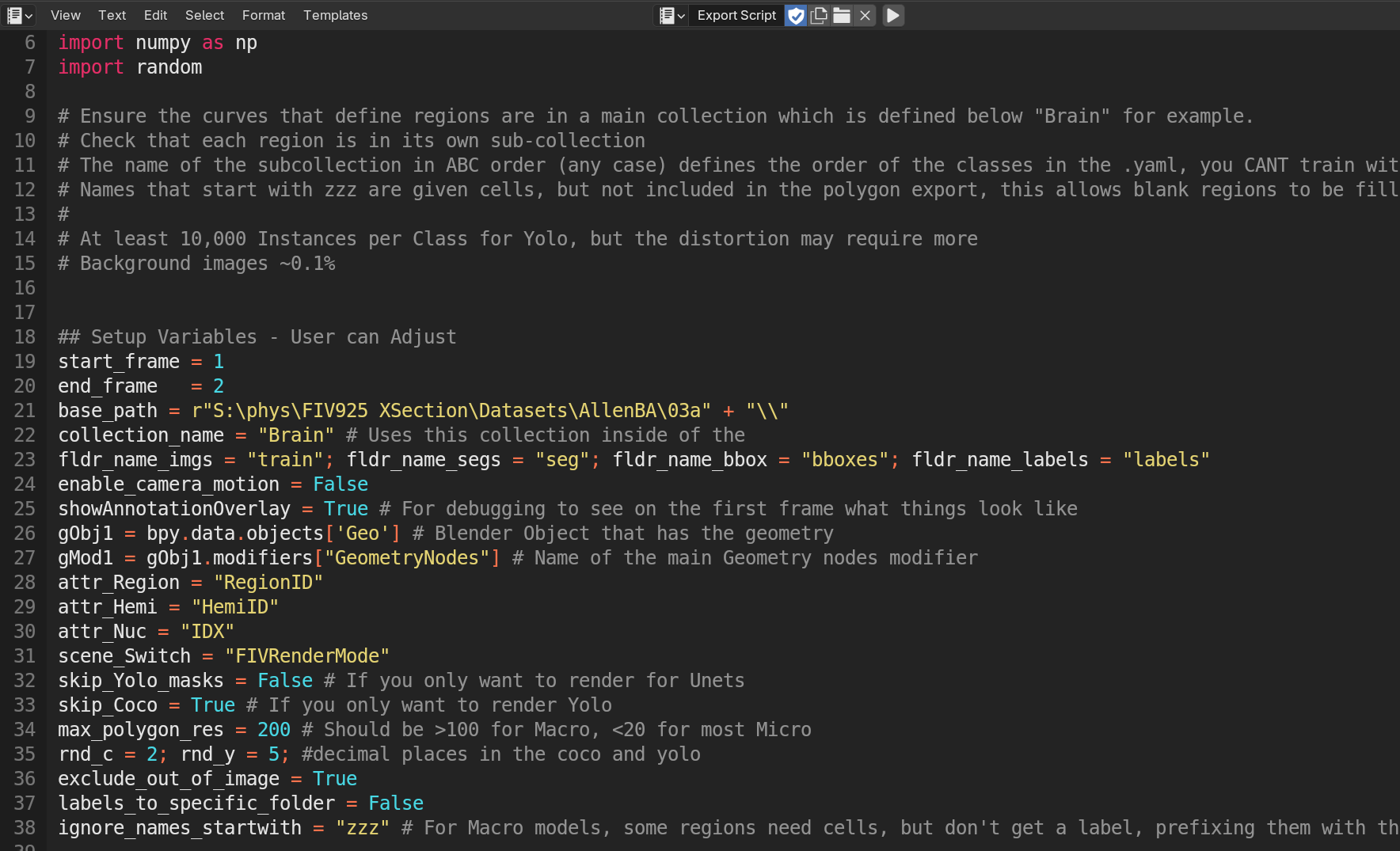The image size is (1400, 851).
Task: Click line number 21 in the gutter
Action: click(25, 410)
